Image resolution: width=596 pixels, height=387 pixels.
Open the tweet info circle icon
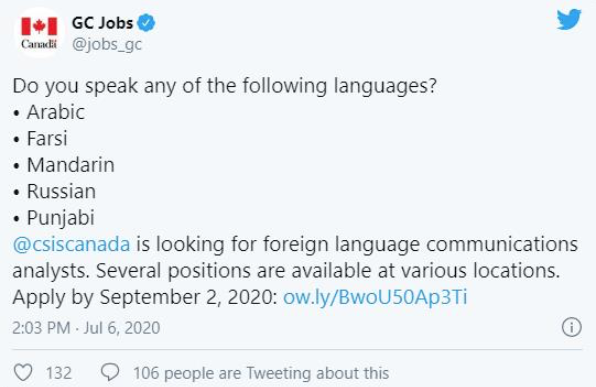tap(572, 327)
